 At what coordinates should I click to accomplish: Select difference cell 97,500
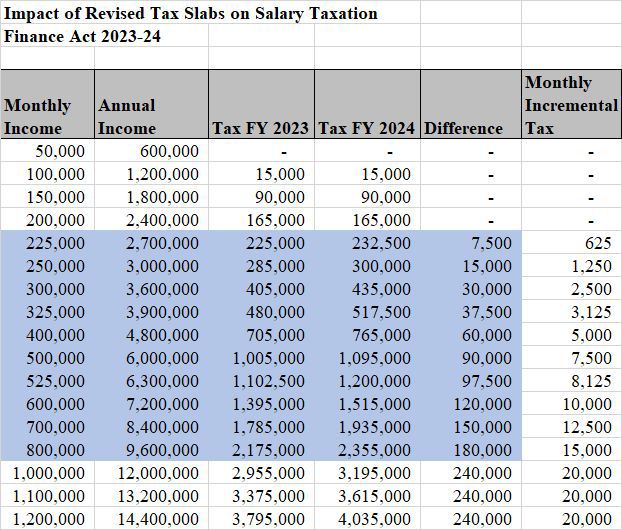pos(471,380)
